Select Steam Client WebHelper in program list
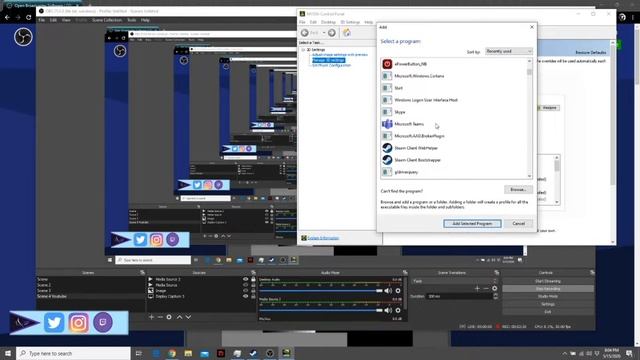This screenshot has width=640, height=360. 455,148
